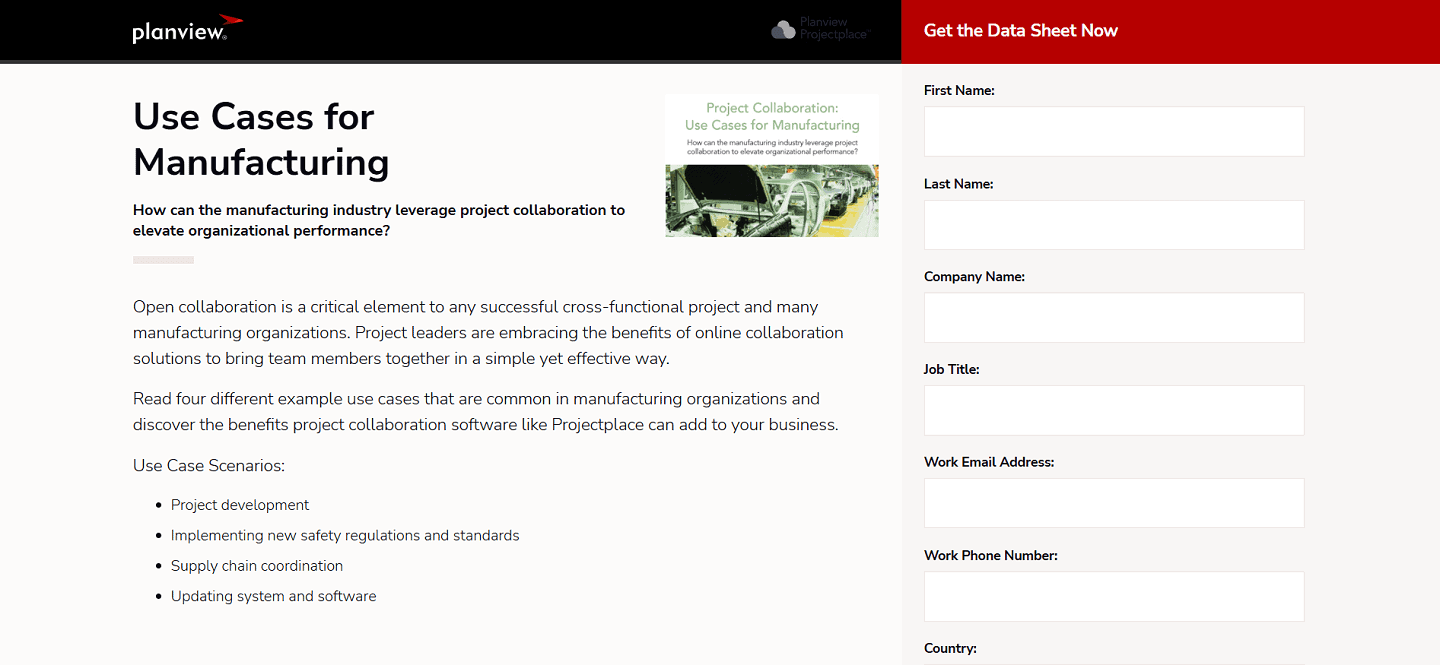Click the bold collaboration question subtitle
This screenshot has height=665, width=1440.
[x=378, y=220]
